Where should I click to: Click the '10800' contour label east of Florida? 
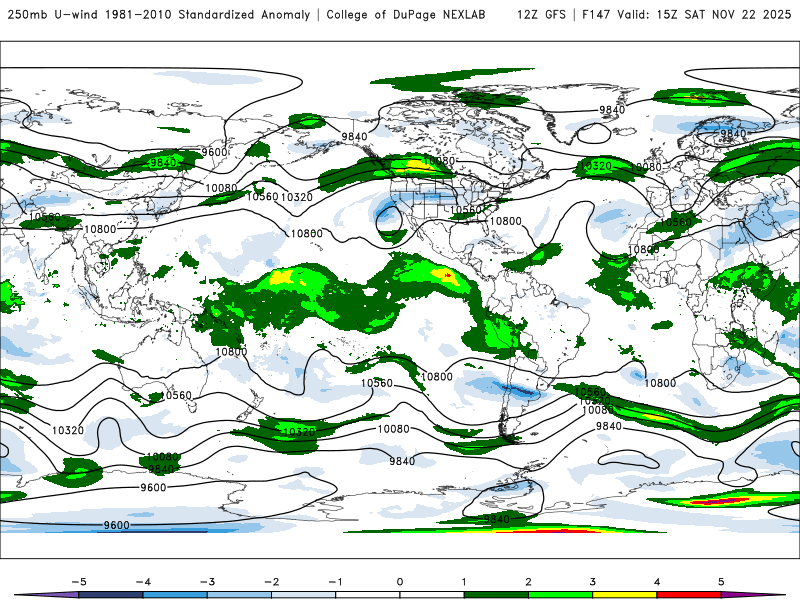click(x=506, y=221)
